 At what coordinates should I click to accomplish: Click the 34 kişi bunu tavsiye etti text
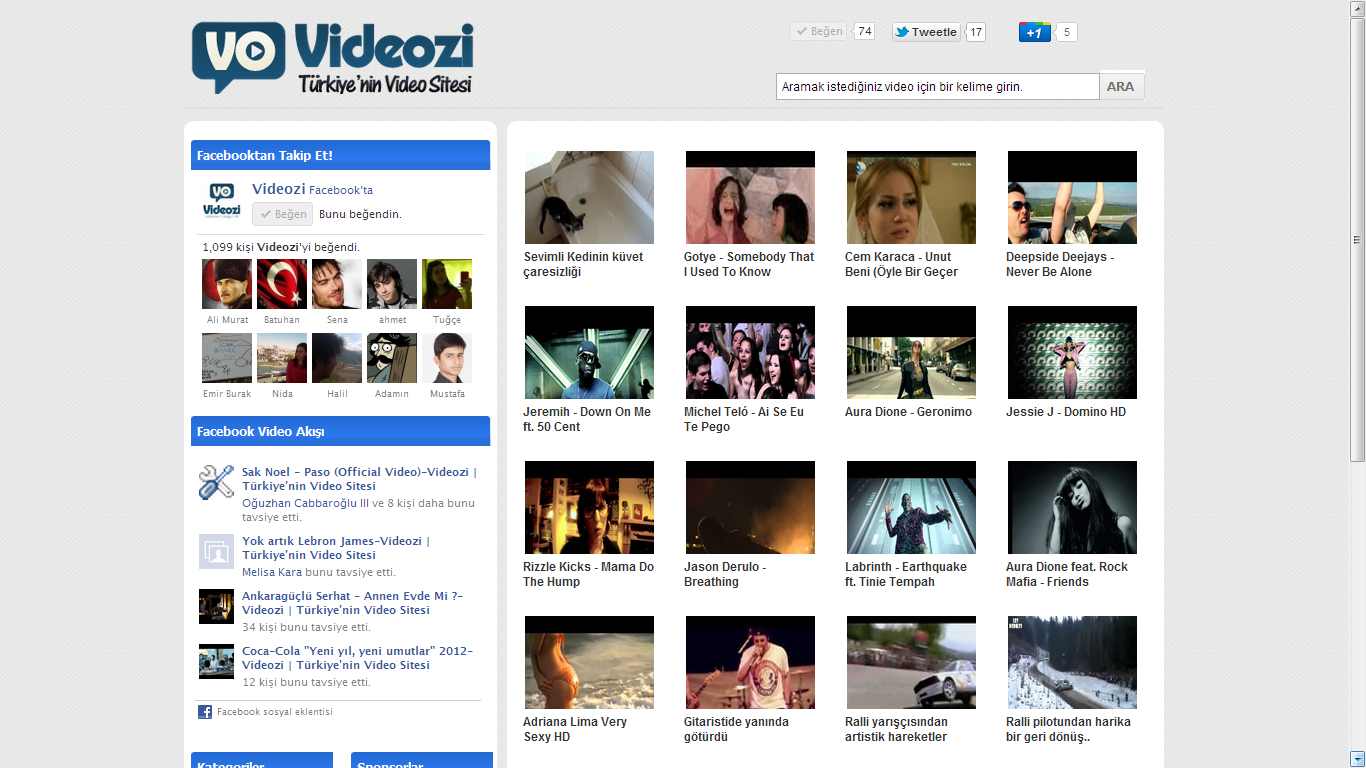(x=306, y=627)
